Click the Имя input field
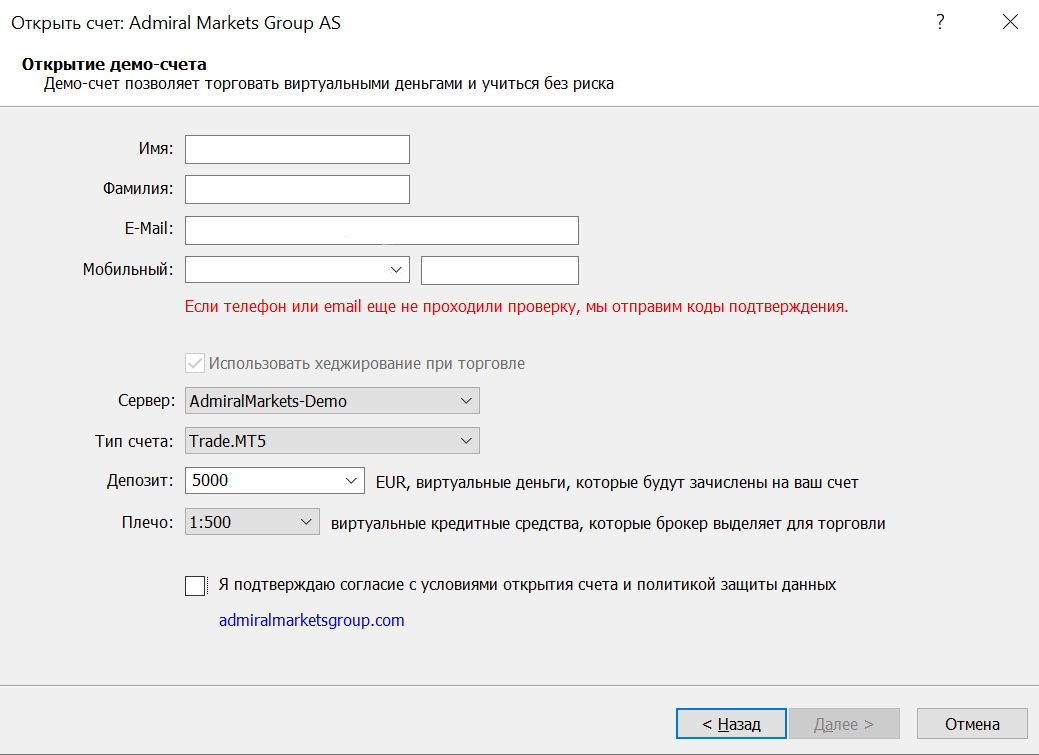Viewport: 1039px width, 755px height. tap(297, 149)
